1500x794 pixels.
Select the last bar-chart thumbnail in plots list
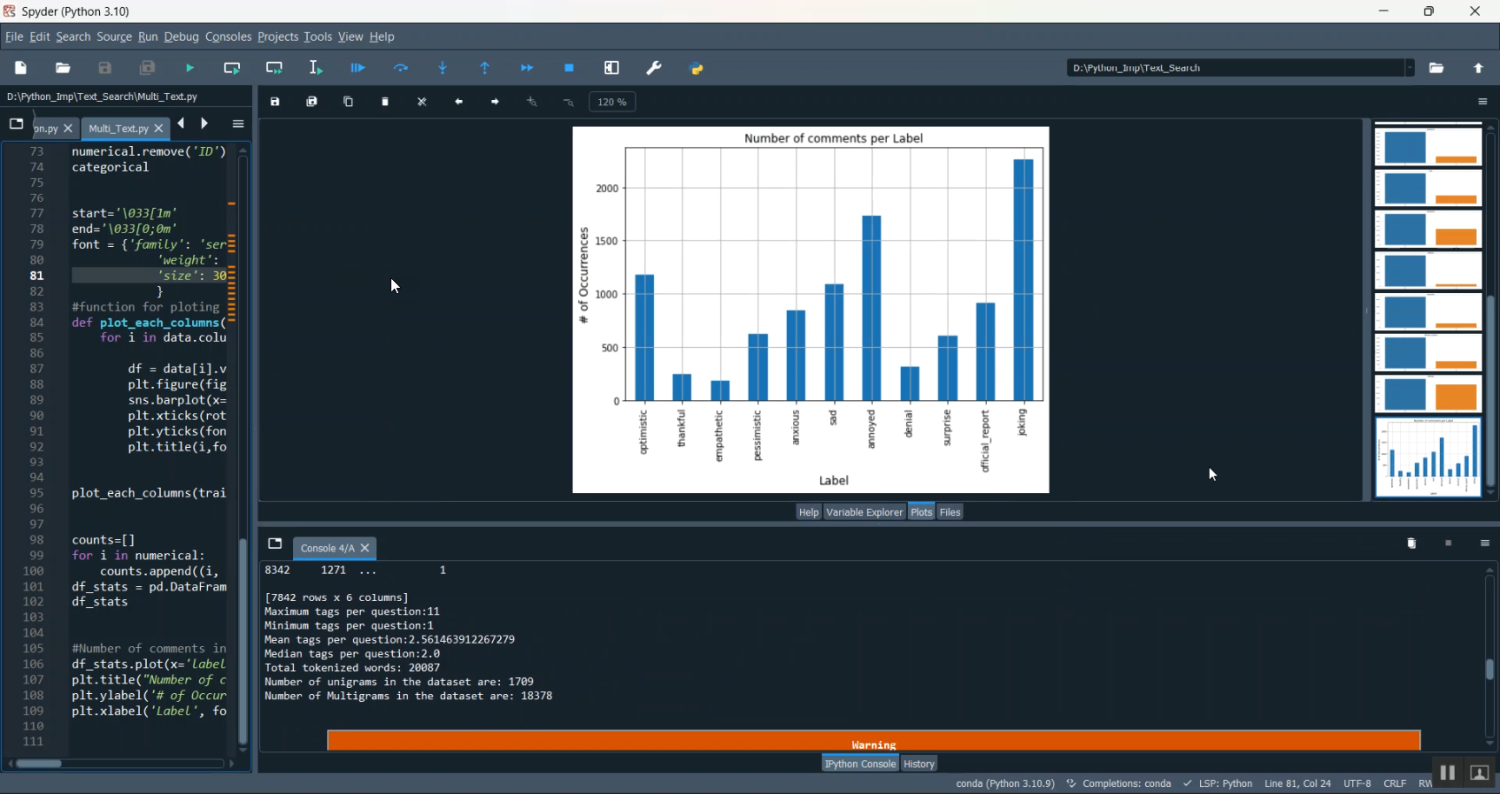point(1427,457)
